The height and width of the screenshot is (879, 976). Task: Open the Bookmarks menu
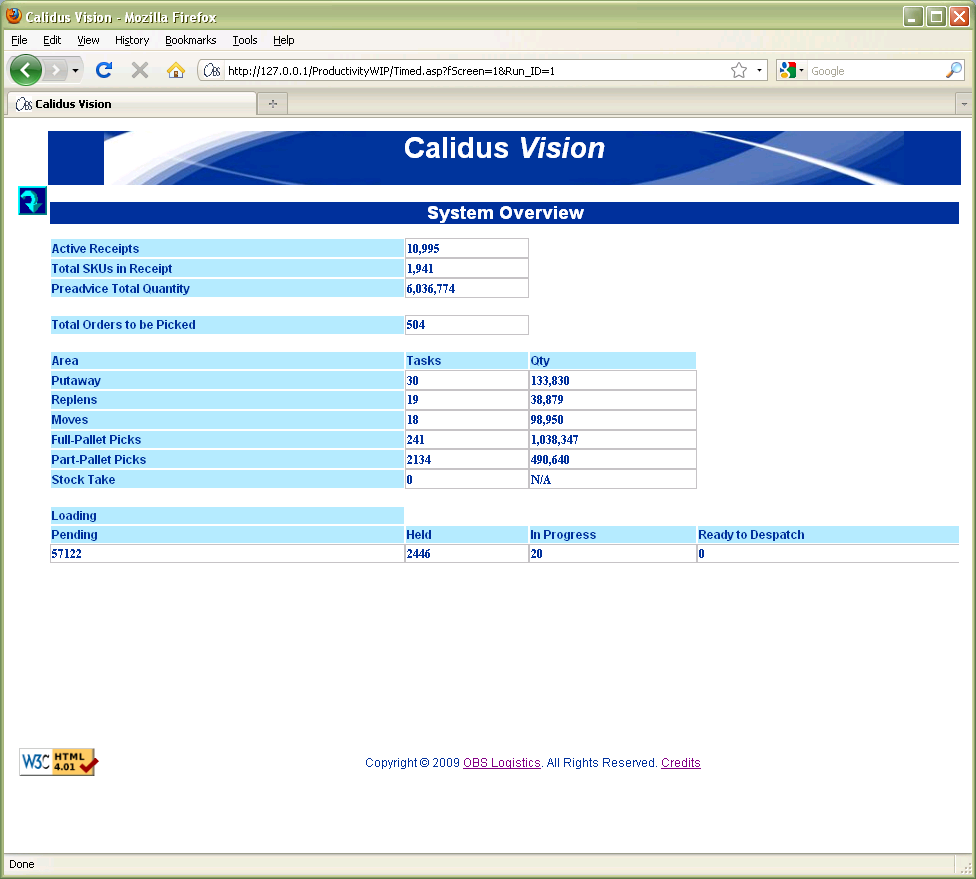point(190,40)
